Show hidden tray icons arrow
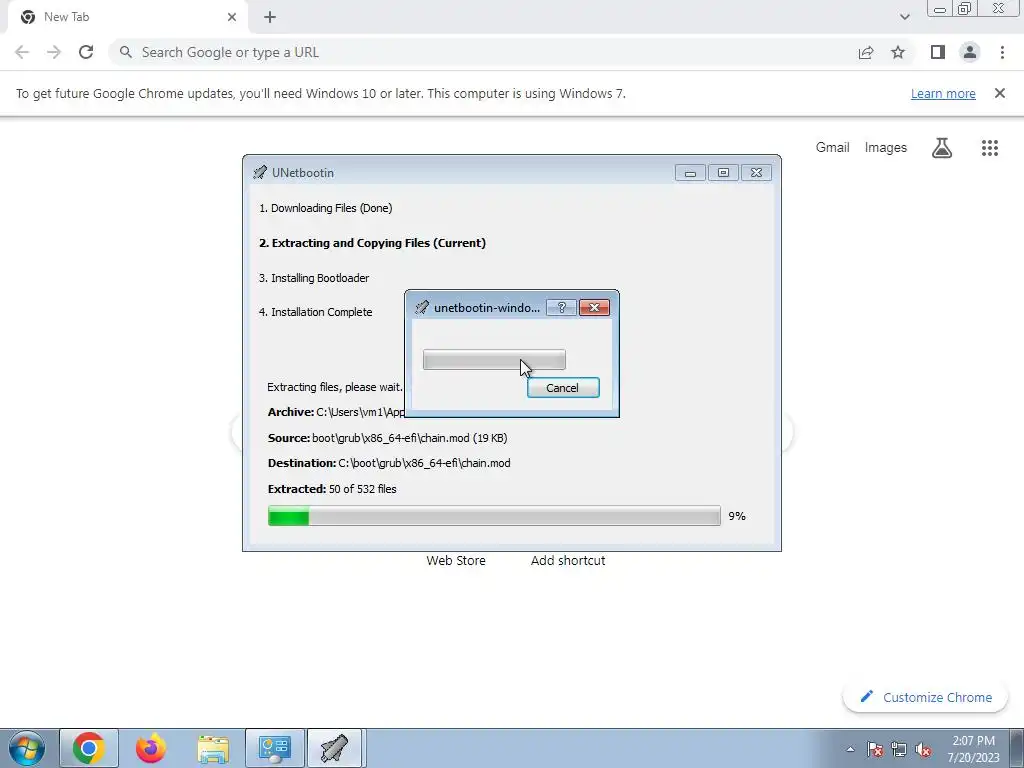The height and width of the screenshot is (768, 1024). pyautogui.click(x=850, y=749)
